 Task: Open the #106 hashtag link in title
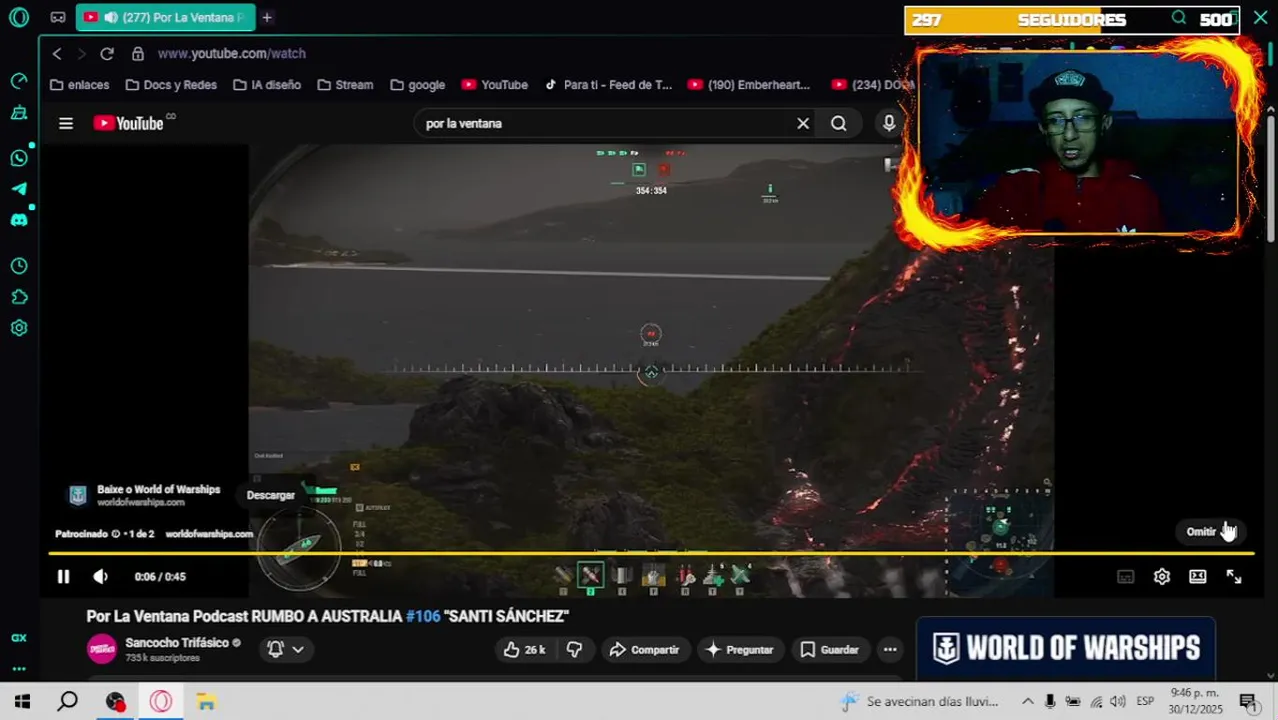(423, 617)
